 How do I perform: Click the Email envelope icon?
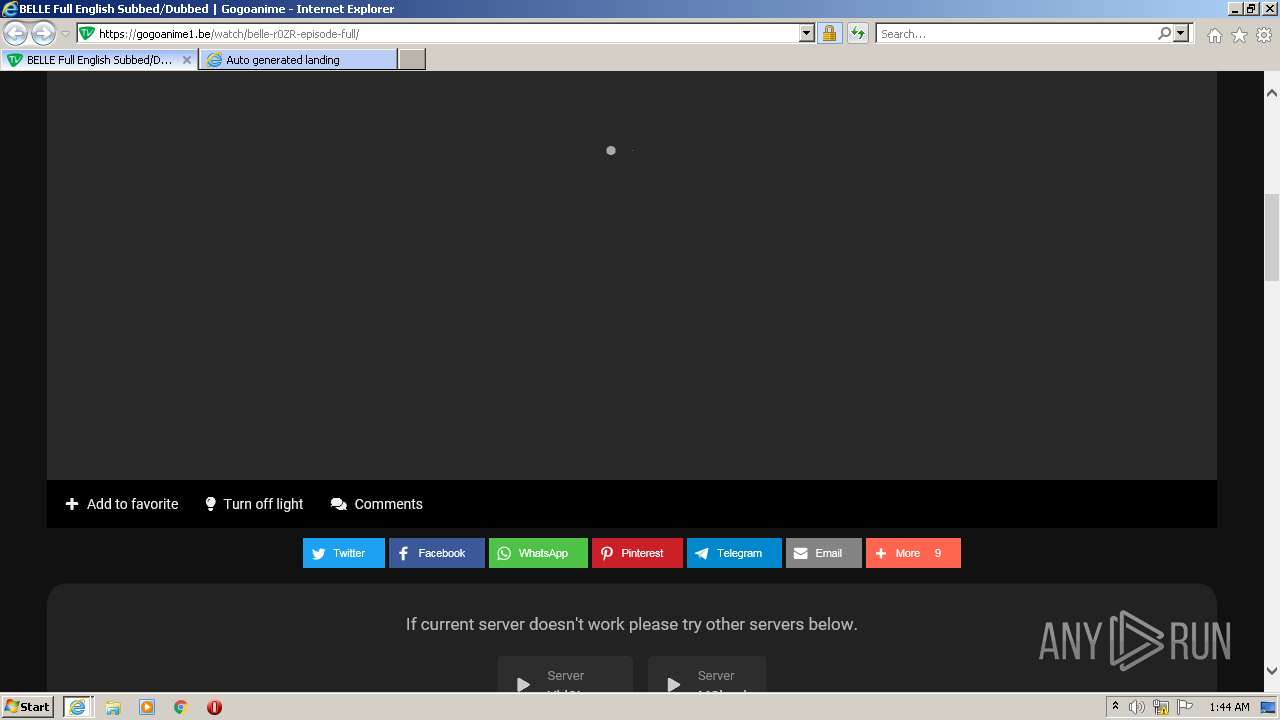tap(801, 553)
